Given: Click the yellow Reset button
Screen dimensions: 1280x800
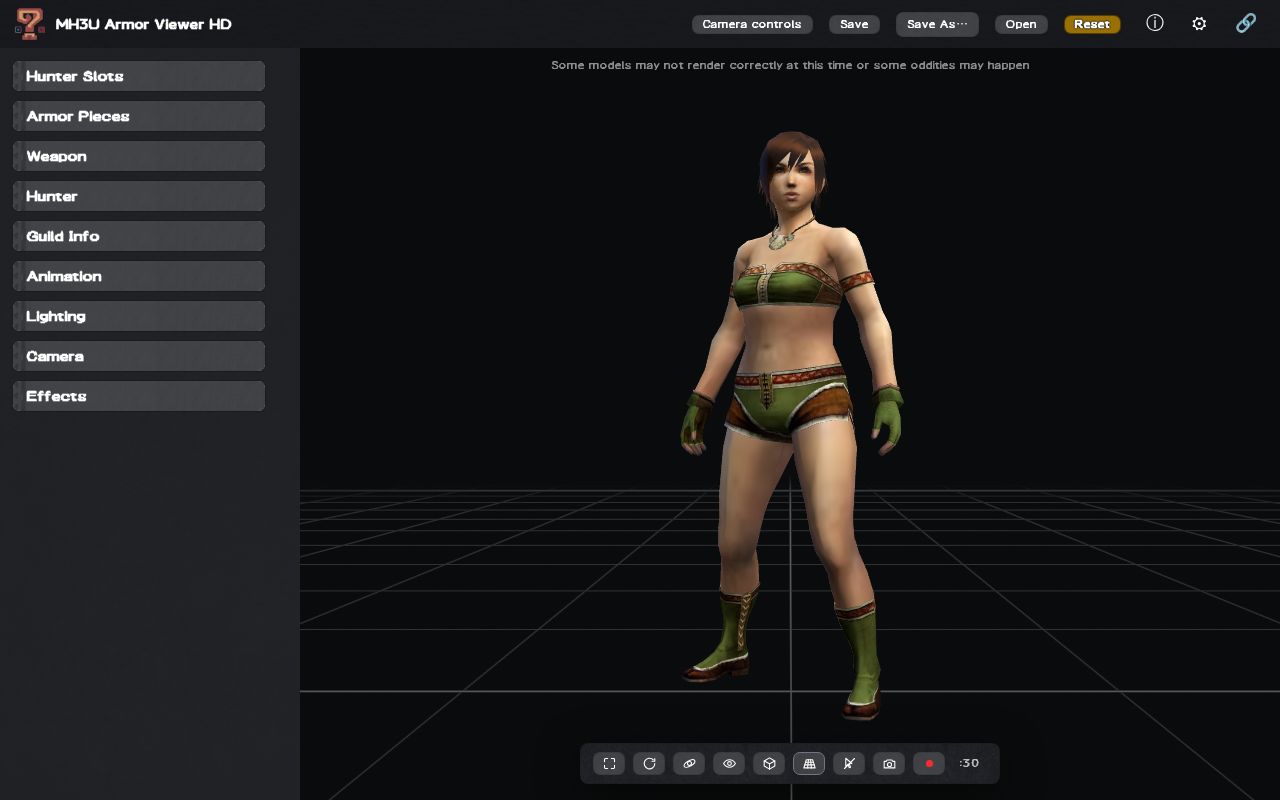Looking at the screenshot, I should [1092, 24].
